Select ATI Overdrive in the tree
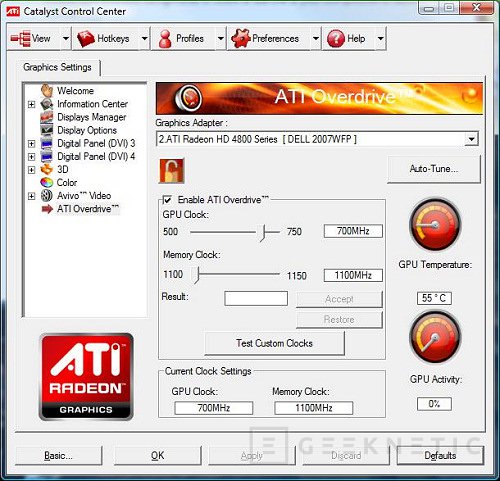 (x=88, y=209)
